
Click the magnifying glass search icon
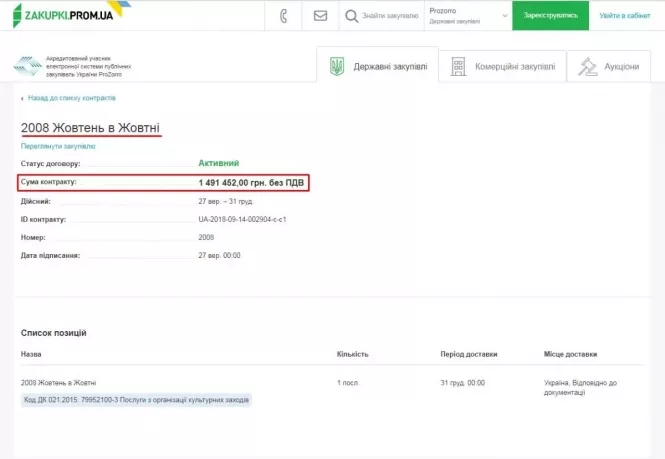351,16
